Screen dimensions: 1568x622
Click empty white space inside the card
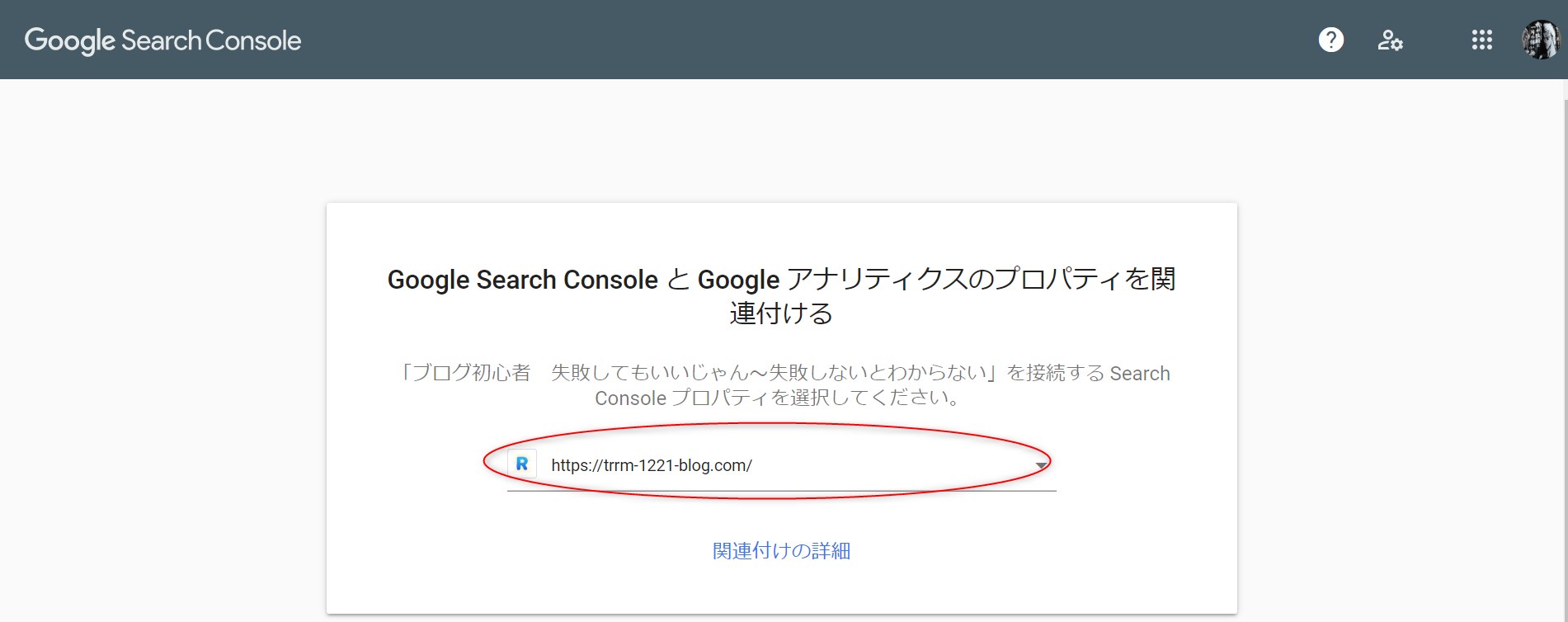pyautogui.click(x=412, y=536)
